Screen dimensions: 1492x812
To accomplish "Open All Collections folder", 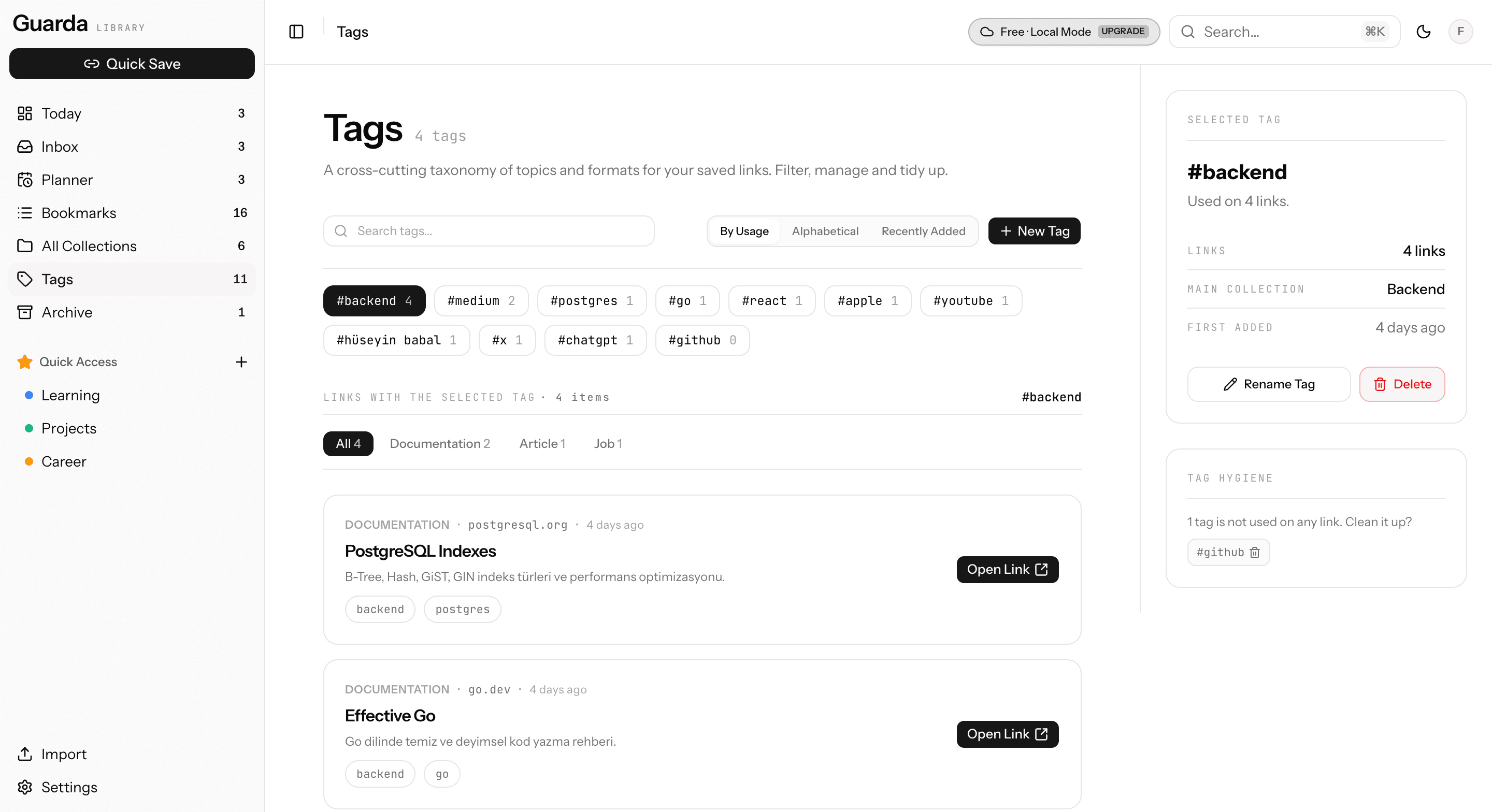I will [x=132, y=246].
